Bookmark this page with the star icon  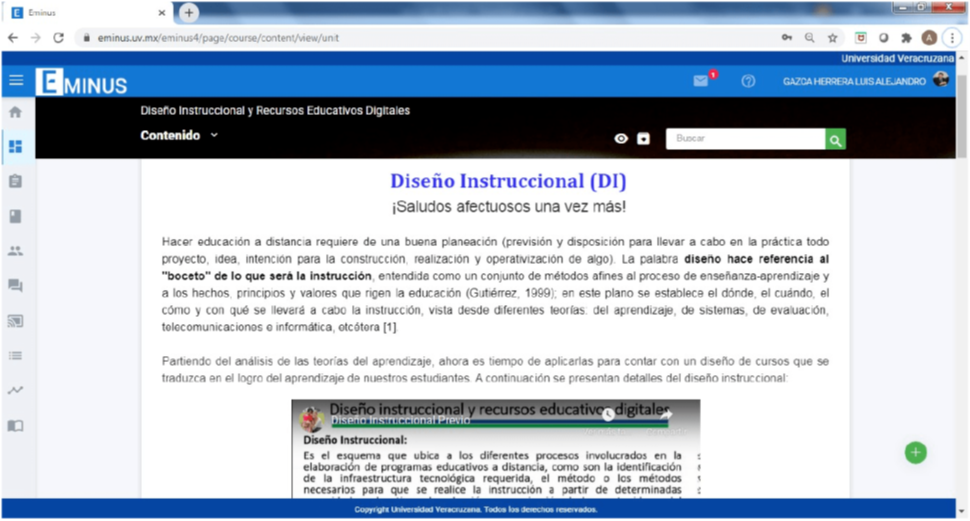832,37
